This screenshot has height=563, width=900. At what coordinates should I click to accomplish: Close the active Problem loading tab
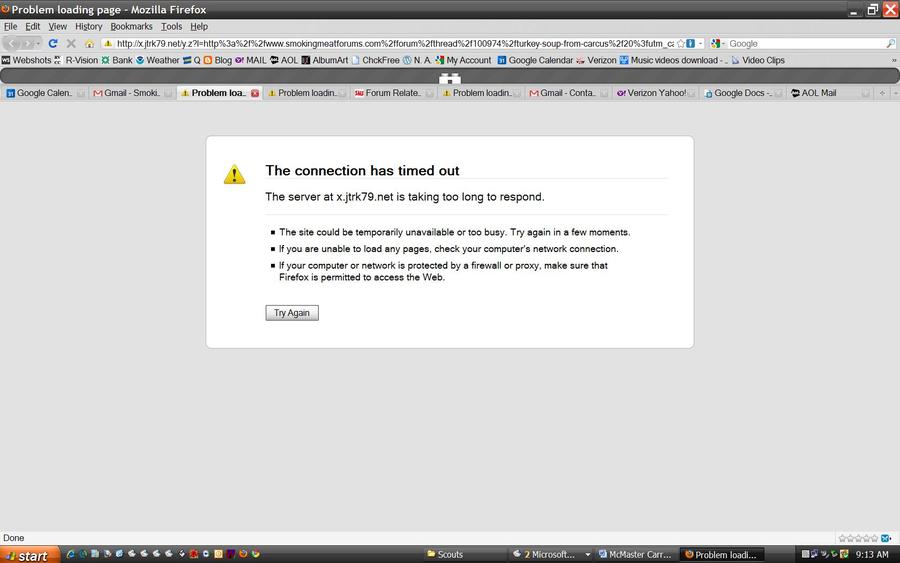(x=255, y=93)
